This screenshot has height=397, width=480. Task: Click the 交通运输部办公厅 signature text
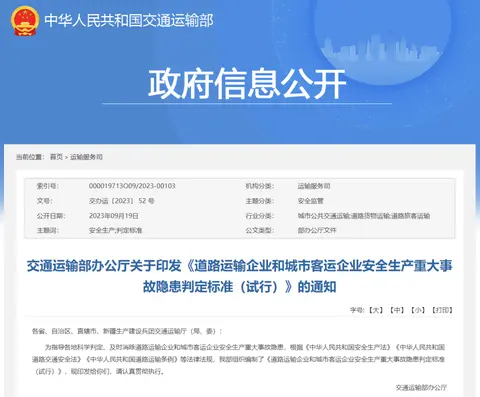[x=421, y=387]
